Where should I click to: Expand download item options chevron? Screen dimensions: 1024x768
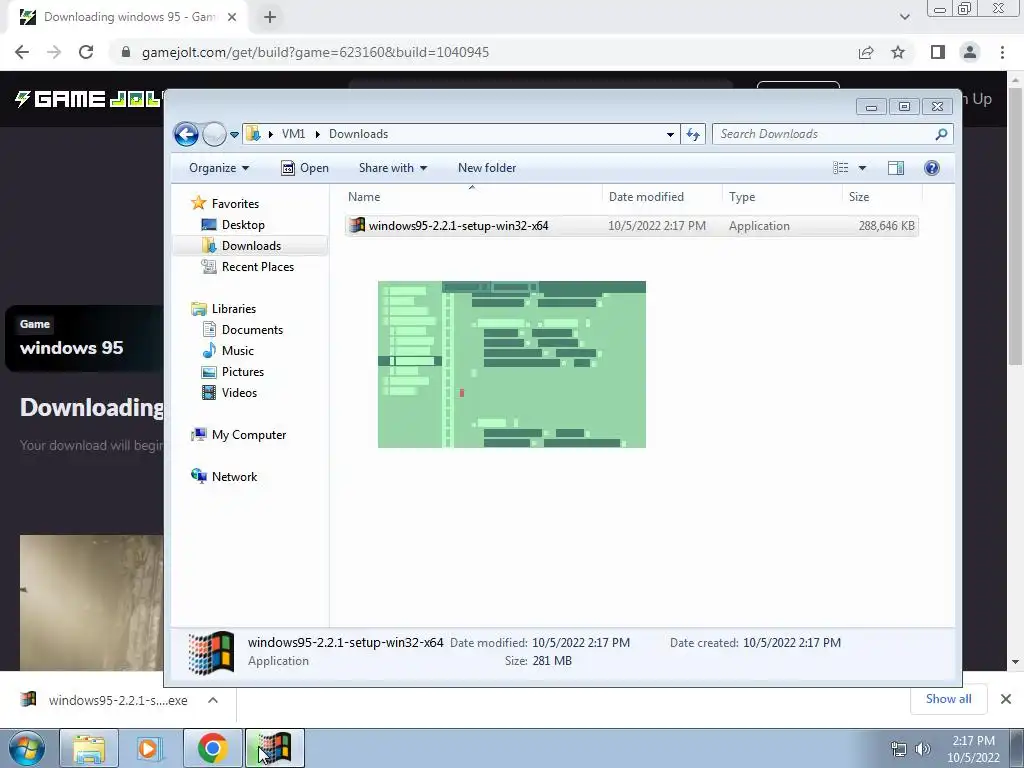point(213,700)
